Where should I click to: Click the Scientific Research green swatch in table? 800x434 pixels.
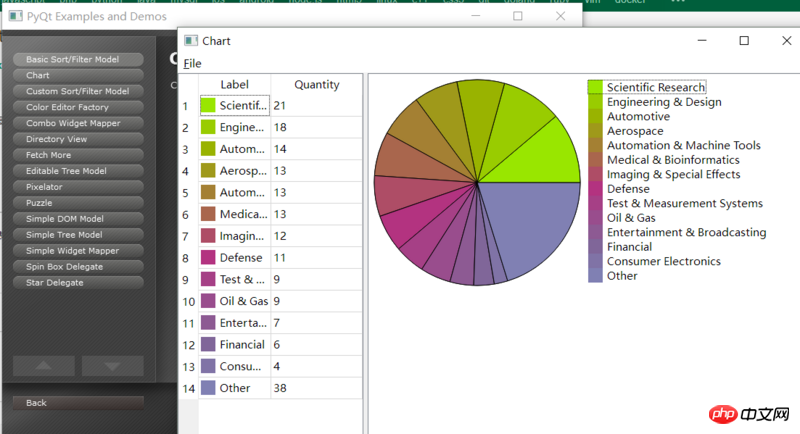tap(208, 105)
